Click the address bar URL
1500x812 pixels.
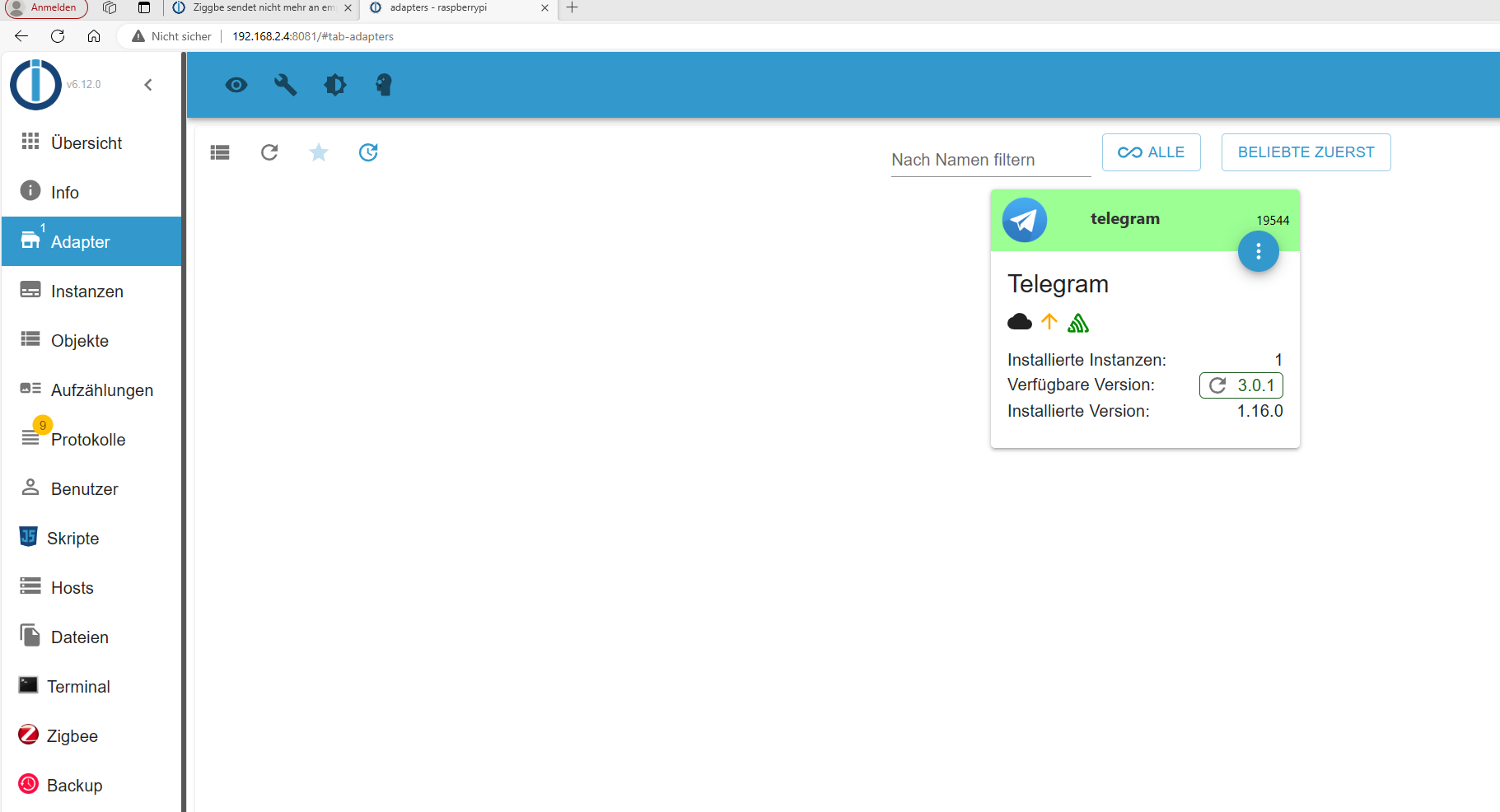pos(313,36)
